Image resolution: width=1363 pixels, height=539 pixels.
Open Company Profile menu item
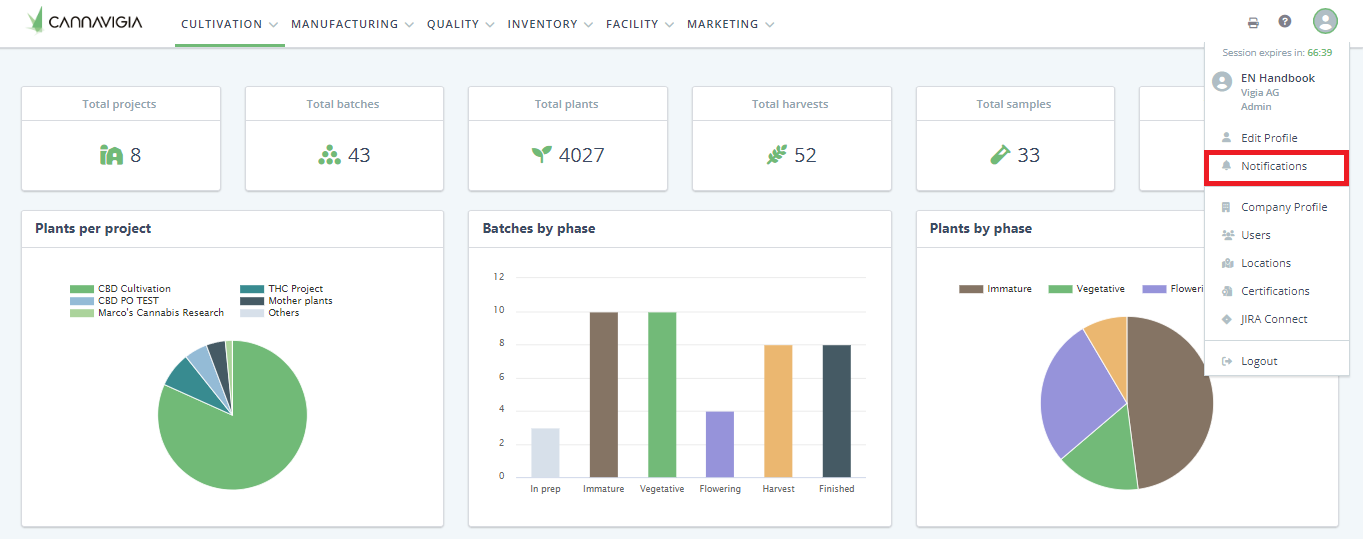[x=1284, y=207]
